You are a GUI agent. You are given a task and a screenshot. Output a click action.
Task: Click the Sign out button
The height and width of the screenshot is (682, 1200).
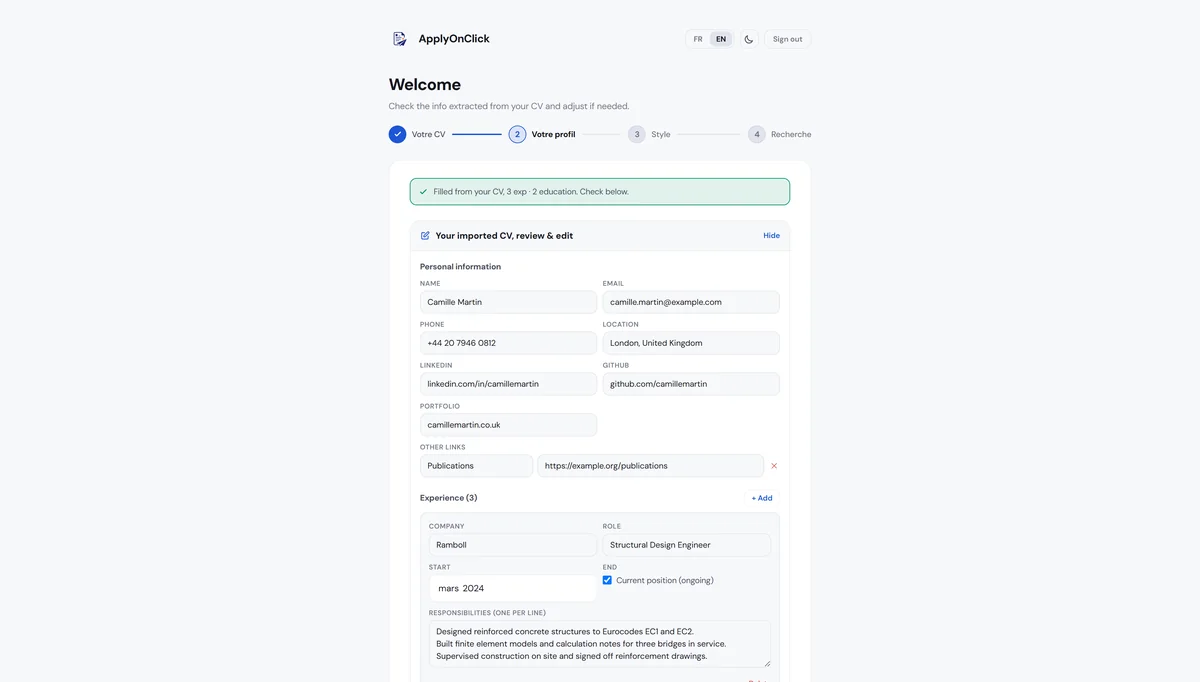click(x=788, y=39)
